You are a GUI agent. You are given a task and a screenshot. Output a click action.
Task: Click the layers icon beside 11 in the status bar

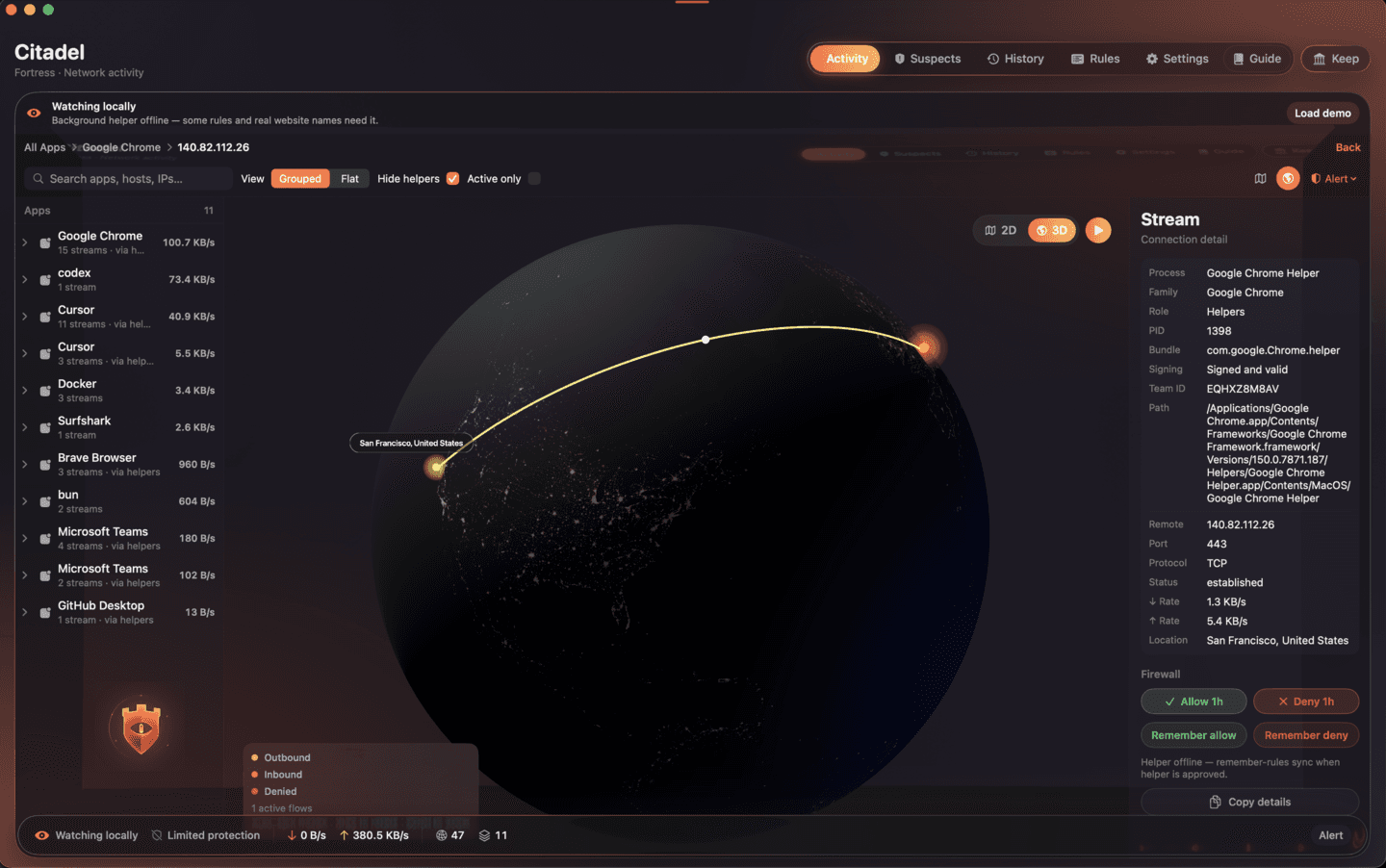484,835
